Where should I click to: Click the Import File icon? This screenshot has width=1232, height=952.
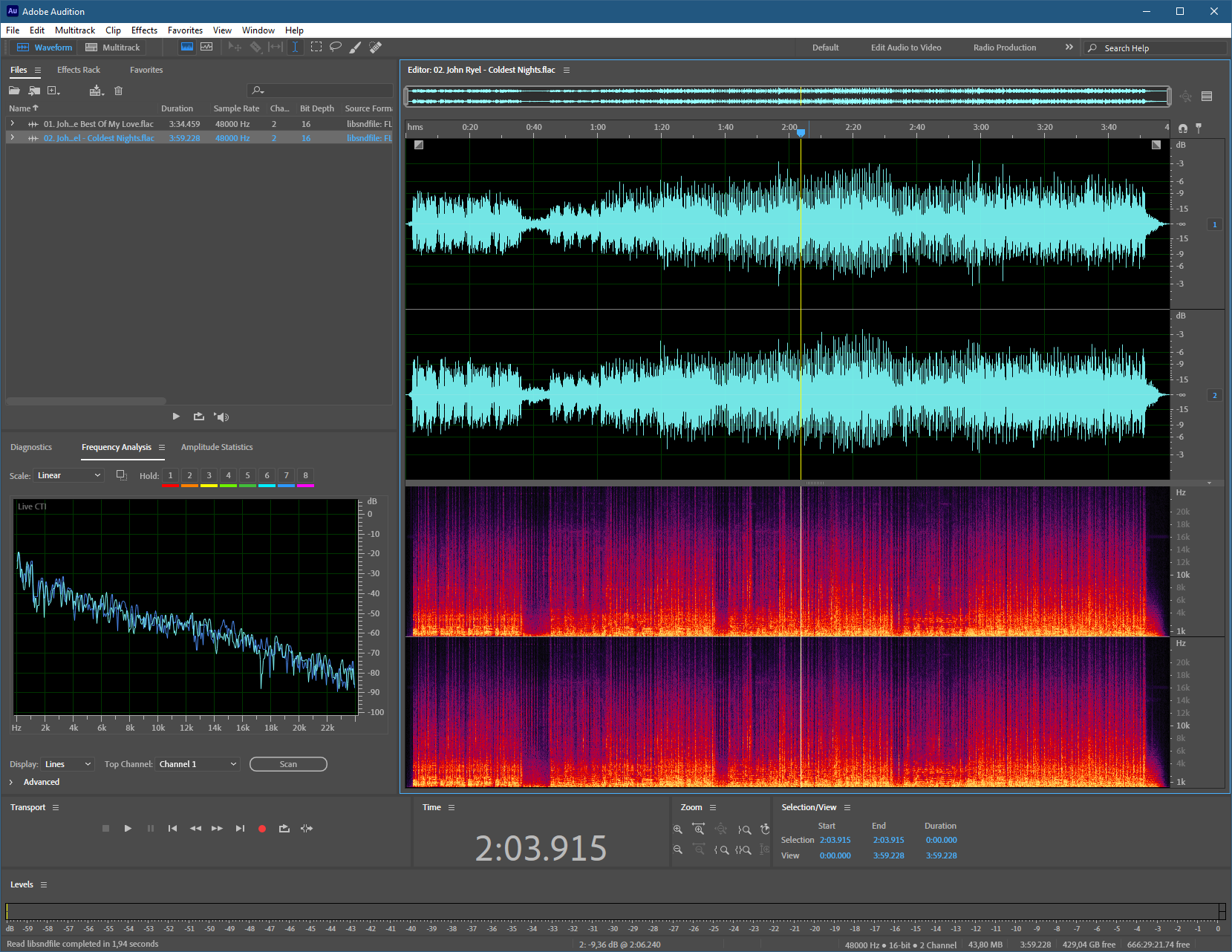pyautogui.click(x=34, y=91)
